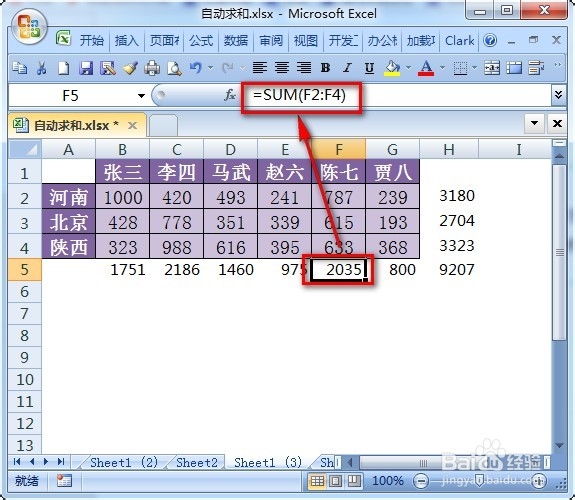Click the Save As icon
Viewport: 575px width, 500px height.
tap(108, 68)
